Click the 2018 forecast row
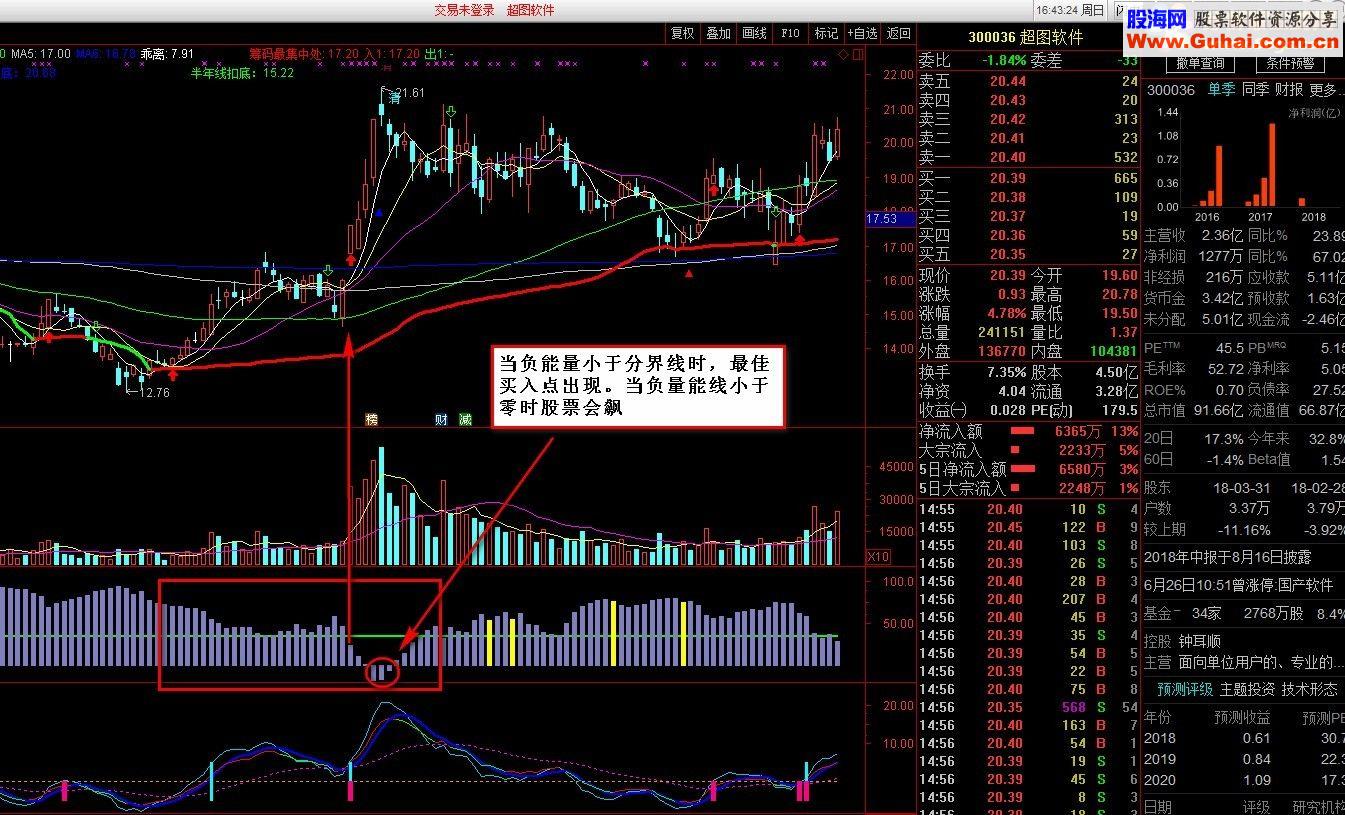The image size is (1345, 815). (1244, 738)
